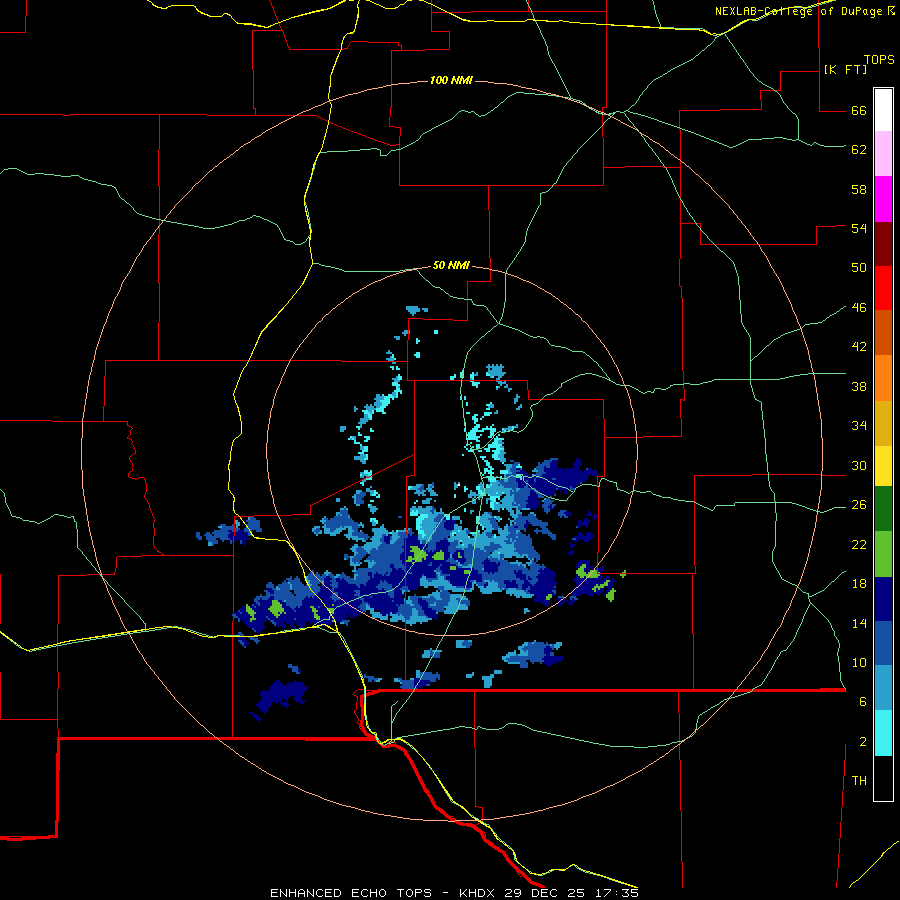
Task: Click the 50 NMI range ring label
Action: (451, 265)
